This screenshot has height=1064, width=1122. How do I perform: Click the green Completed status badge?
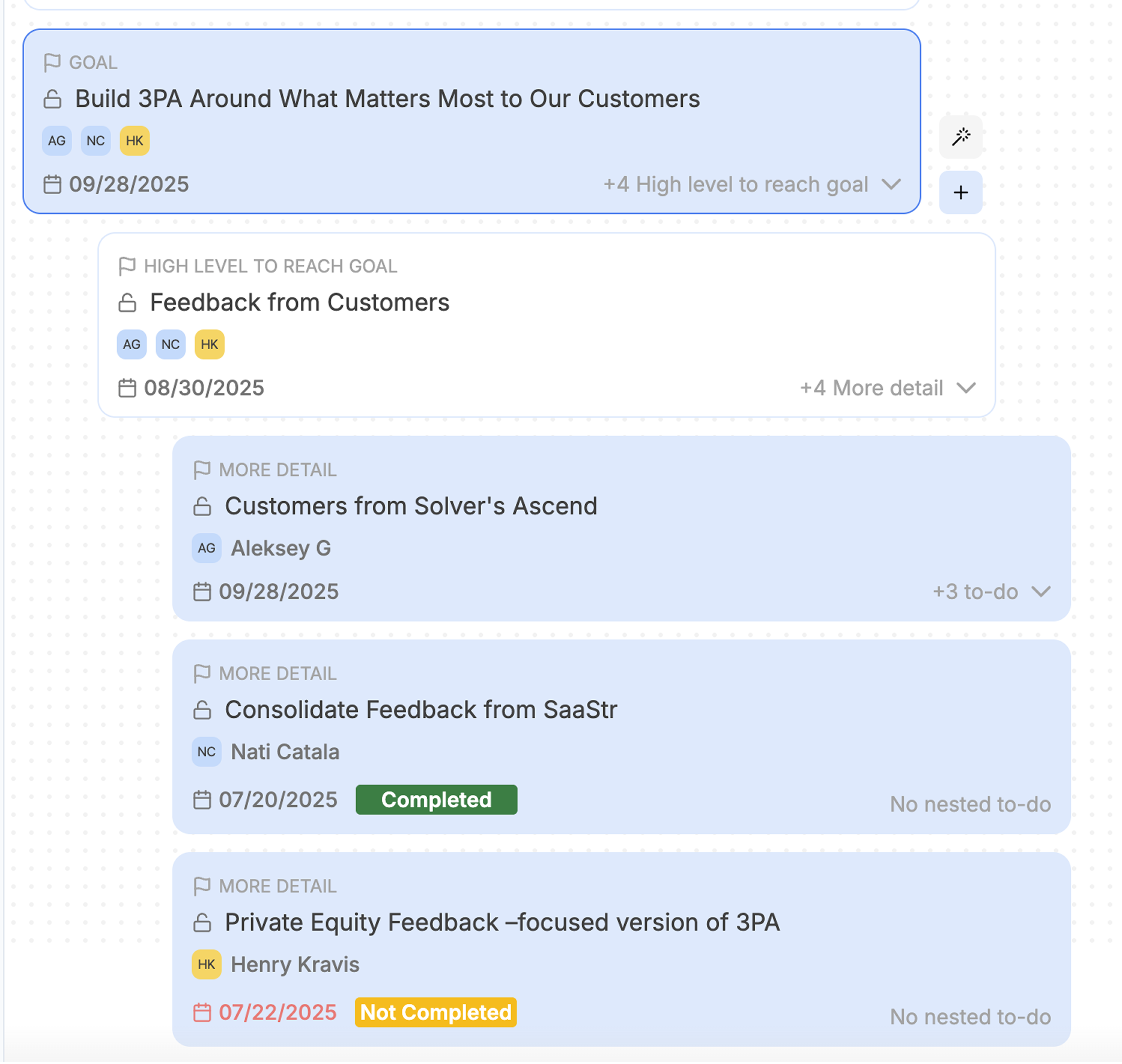click(x=436, y=800)
